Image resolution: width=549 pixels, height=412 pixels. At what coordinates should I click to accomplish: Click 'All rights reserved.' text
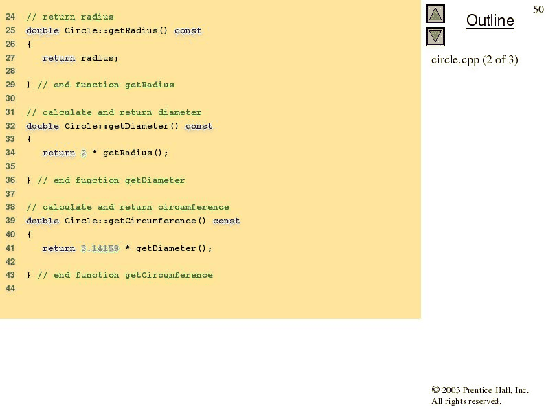click(466, 401)
